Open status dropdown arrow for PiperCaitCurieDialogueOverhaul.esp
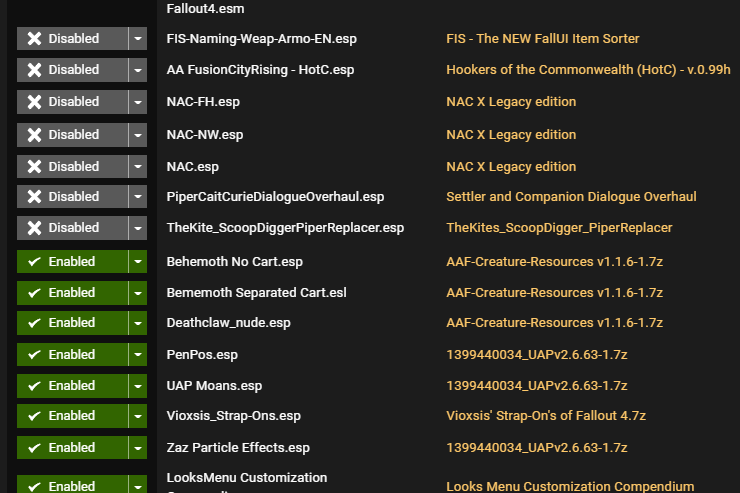 pyautogui.click(x=138, y=197)
